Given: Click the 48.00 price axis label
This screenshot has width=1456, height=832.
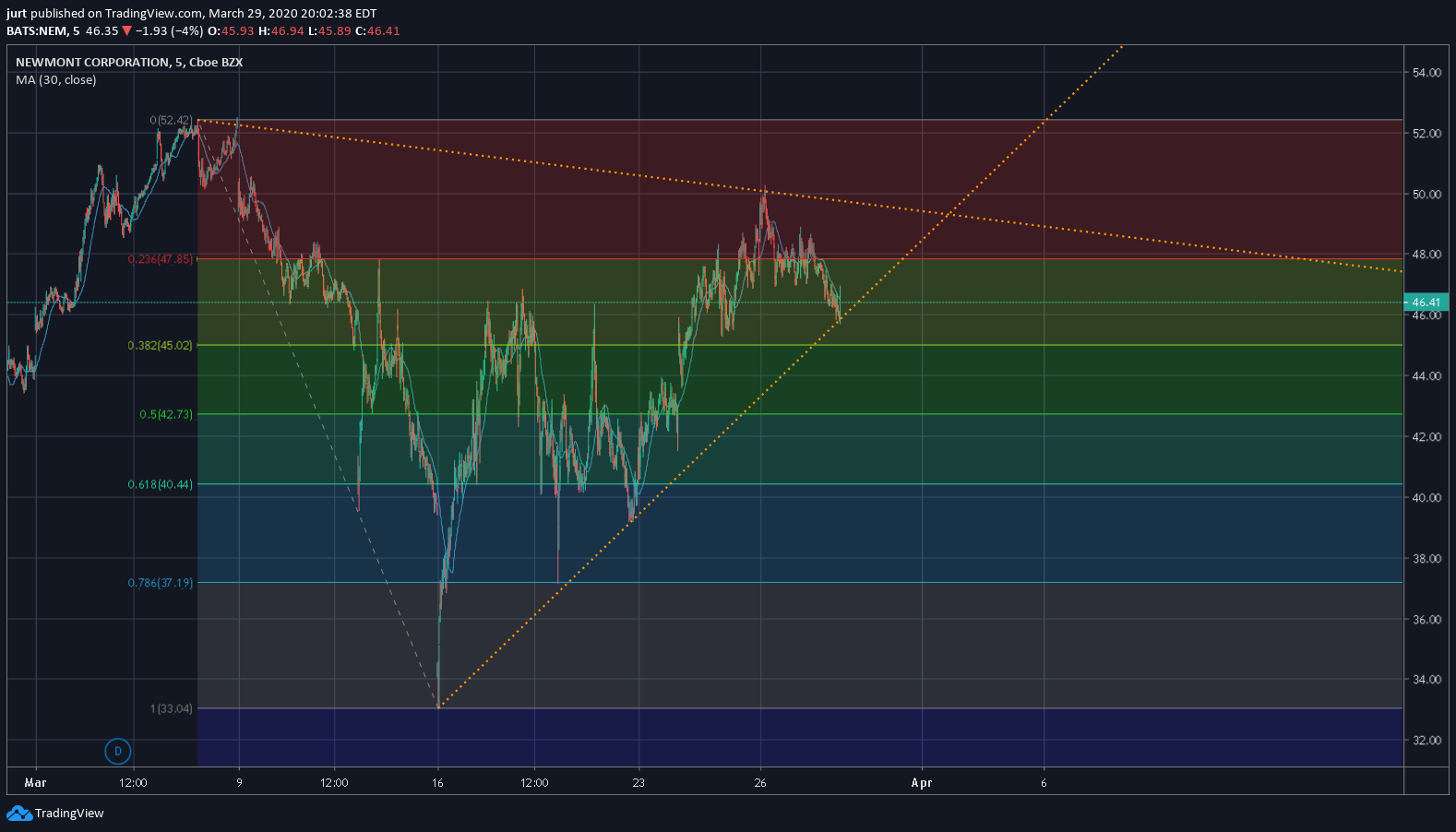Looking at the screenshot, I should 1426,255.
